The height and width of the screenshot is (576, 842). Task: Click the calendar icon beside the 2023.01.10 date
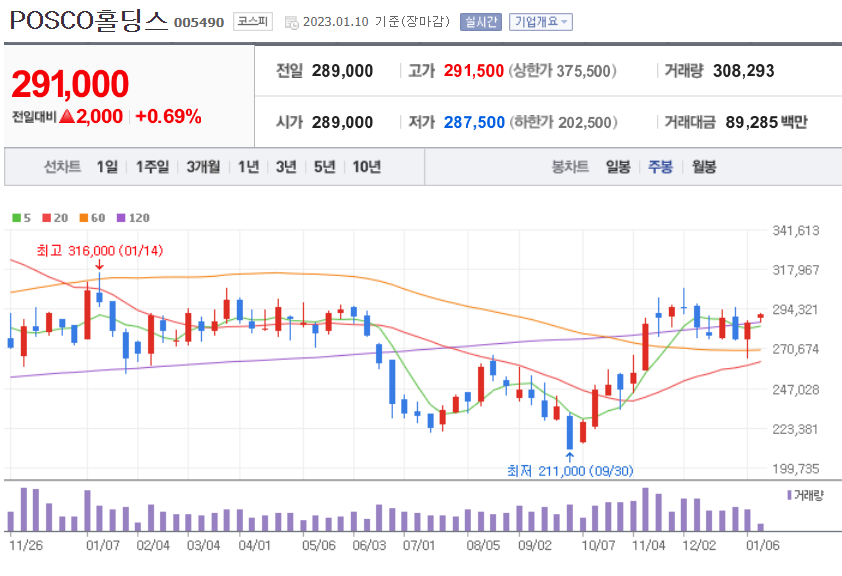(292, 23)
